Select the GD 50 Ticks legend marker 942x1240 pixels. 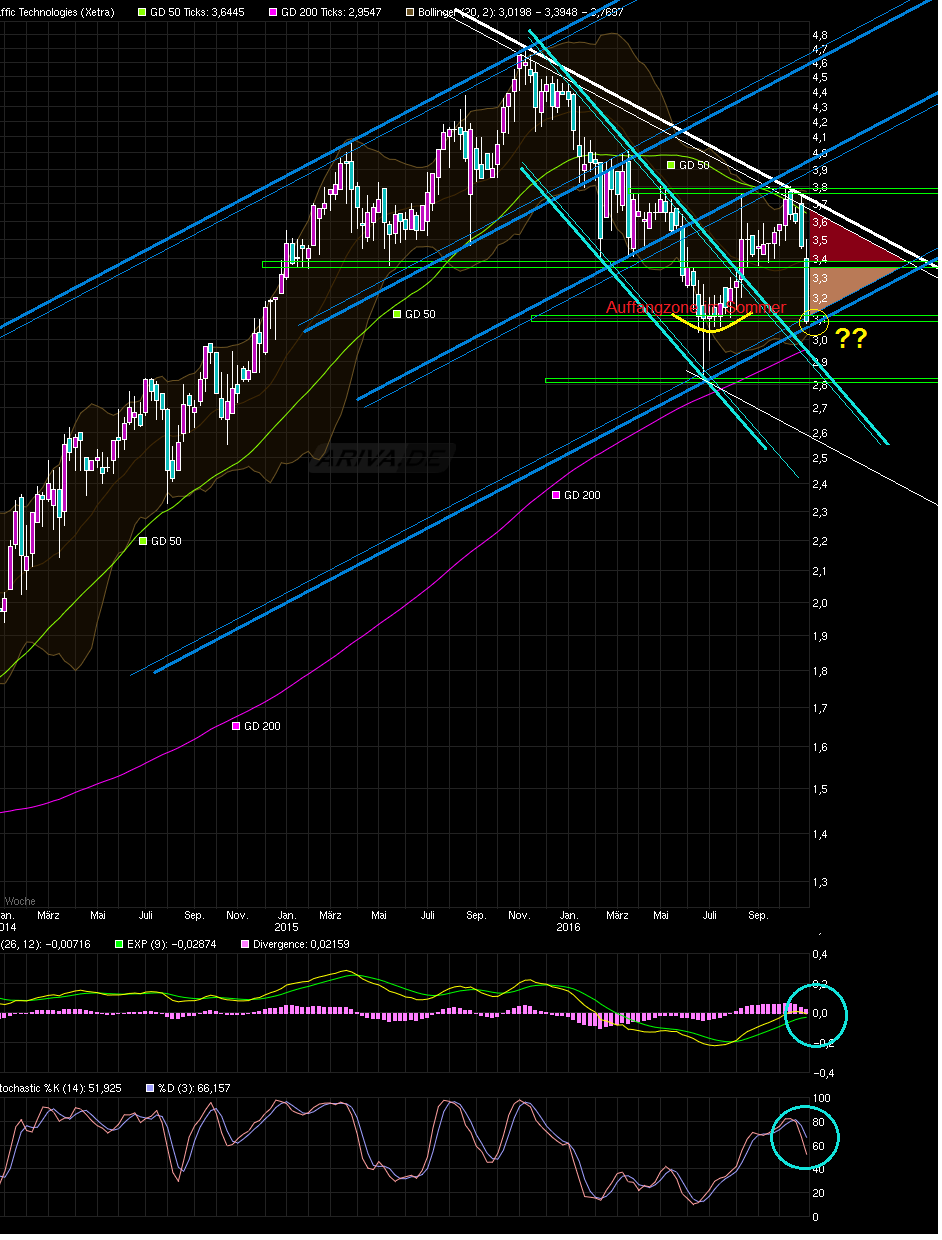coord(143,12)
